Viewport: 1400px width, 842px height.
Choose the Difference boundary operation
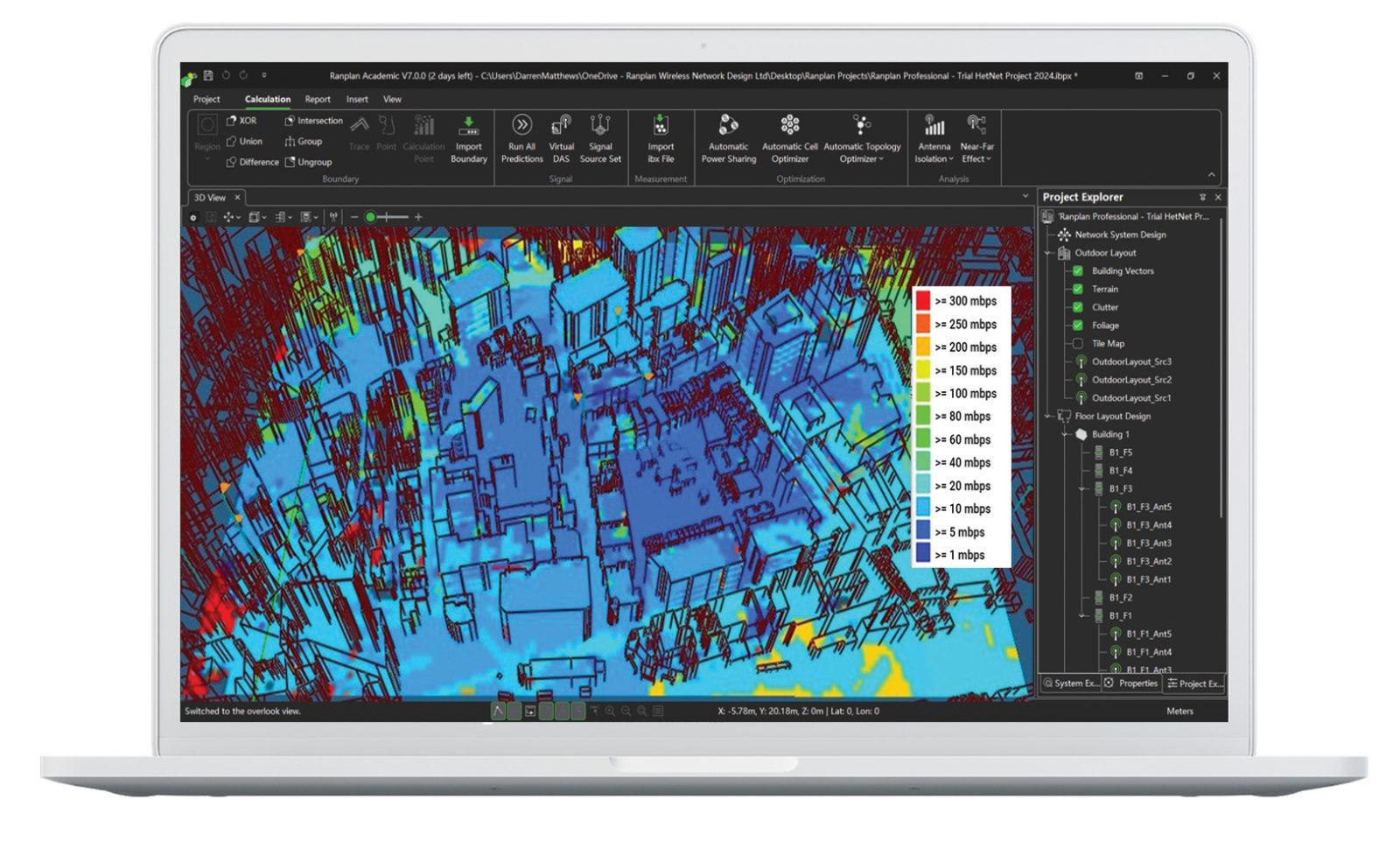point(252,162)
